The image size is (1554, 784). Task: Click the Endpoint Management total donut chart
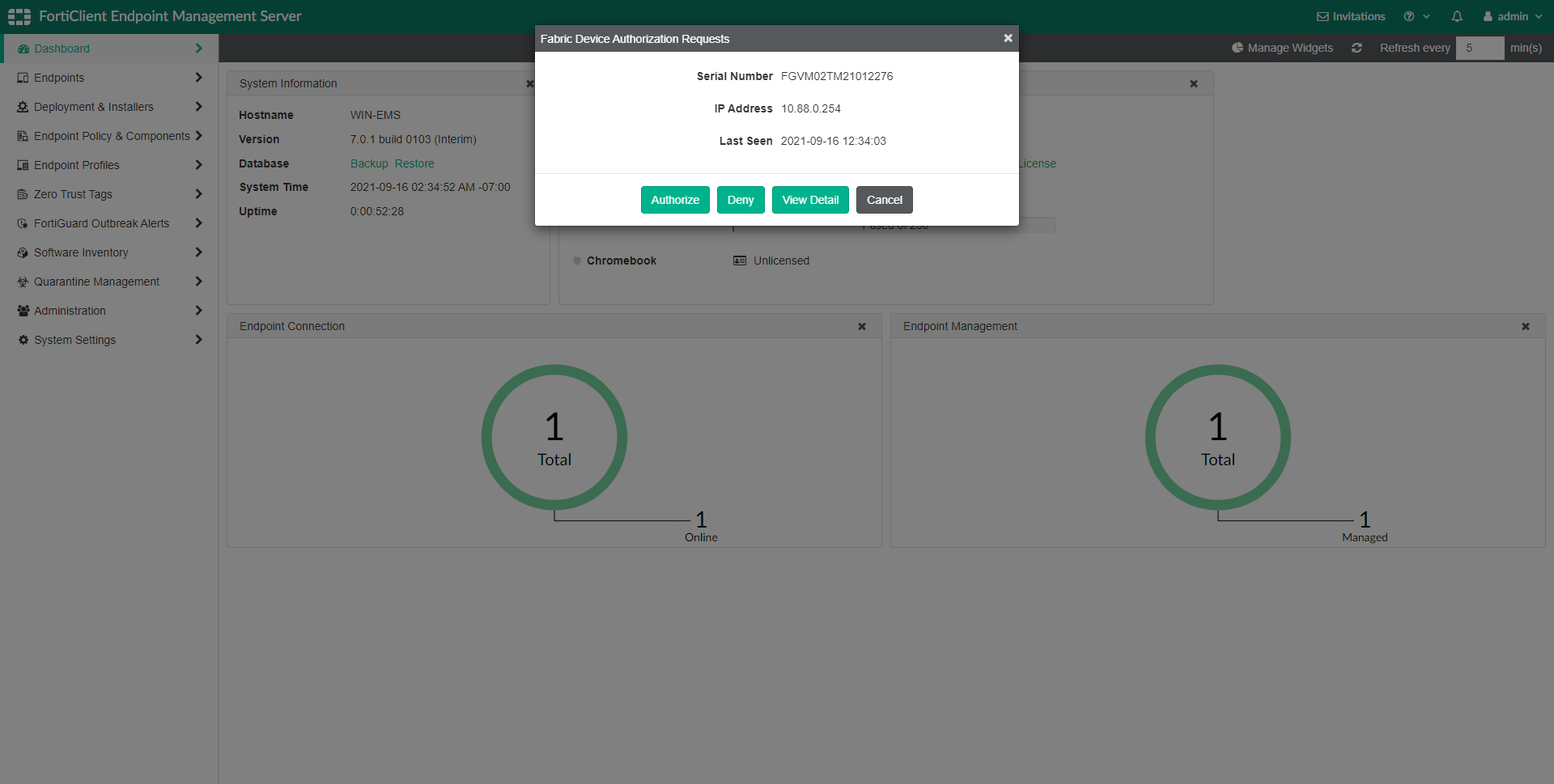(1218, 437)
